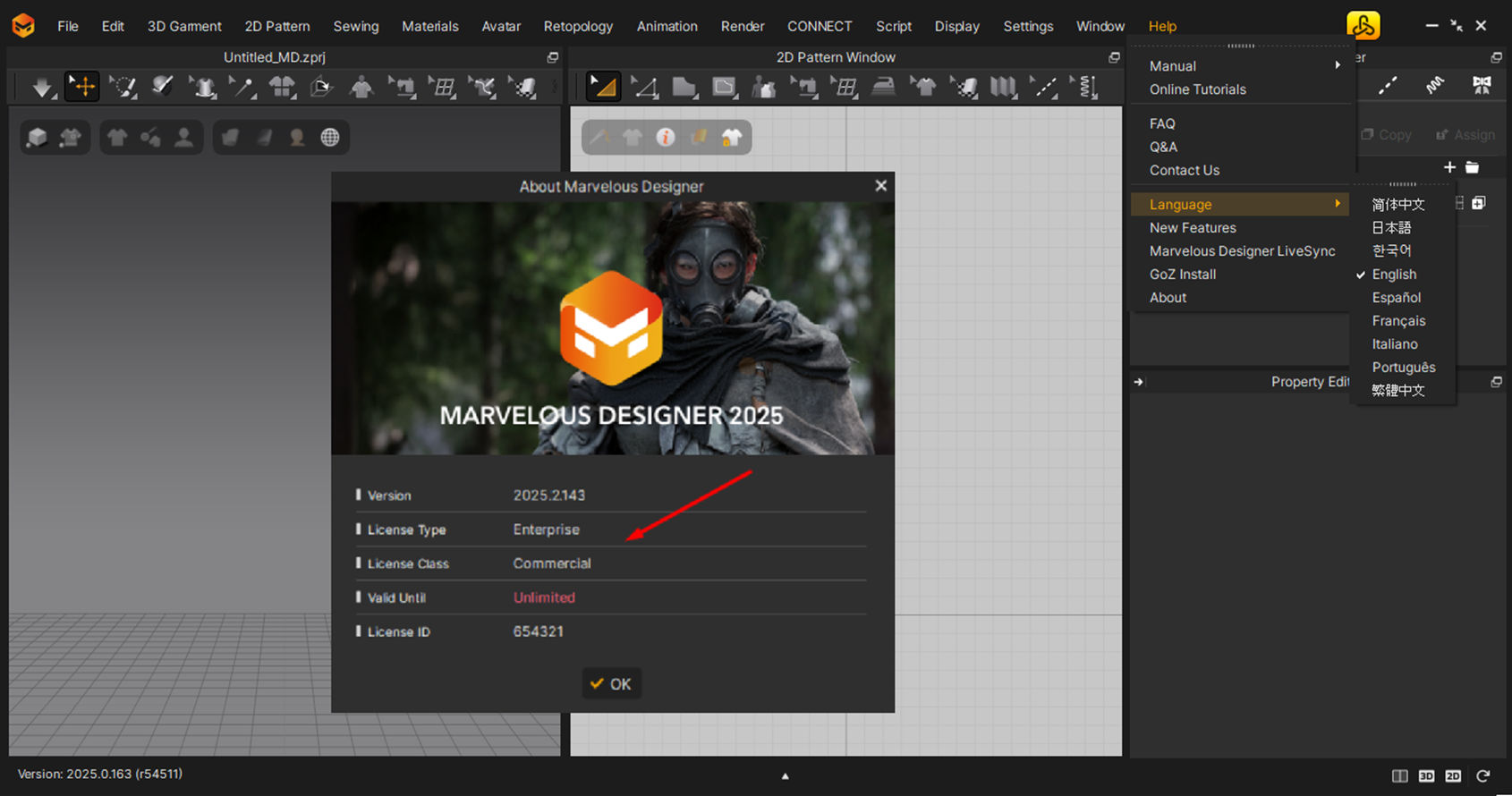
Task: Click the reset 3D arrangement cube icon
Action: [x=321, y=87]
